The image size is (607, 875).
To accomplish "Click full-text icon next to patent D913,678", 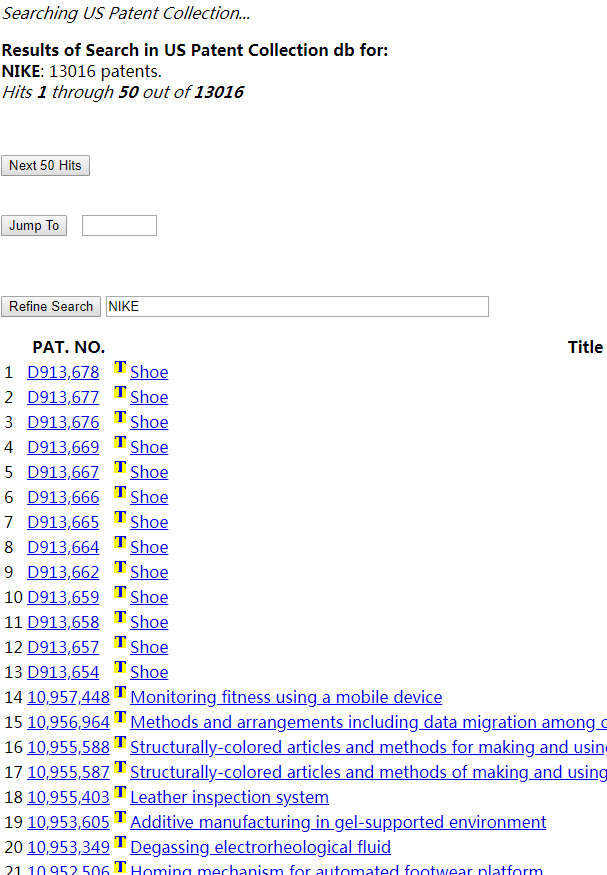I will point(120,368).
